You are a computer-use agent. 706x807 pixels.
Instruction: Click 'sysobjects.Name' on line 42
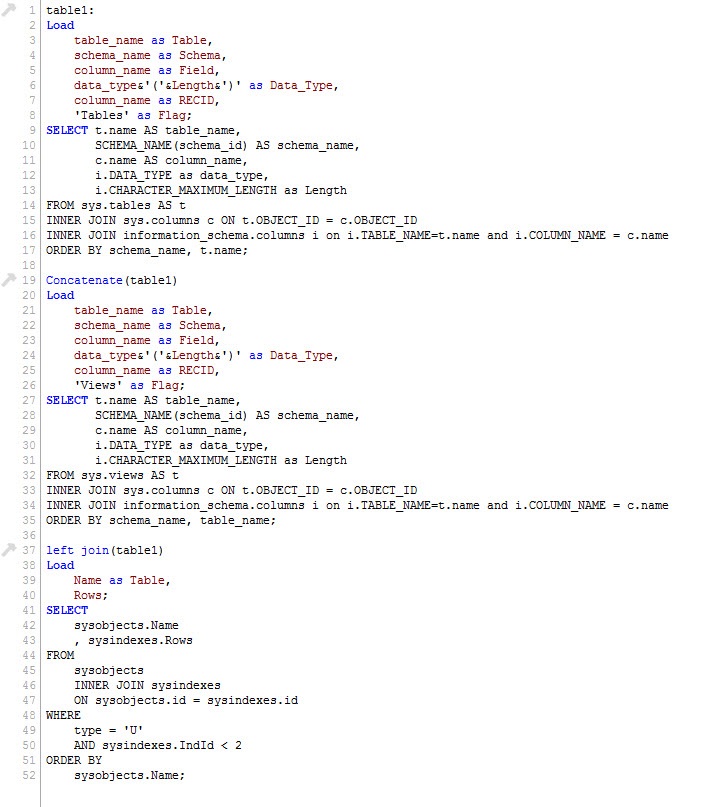[x=126, y=625]
